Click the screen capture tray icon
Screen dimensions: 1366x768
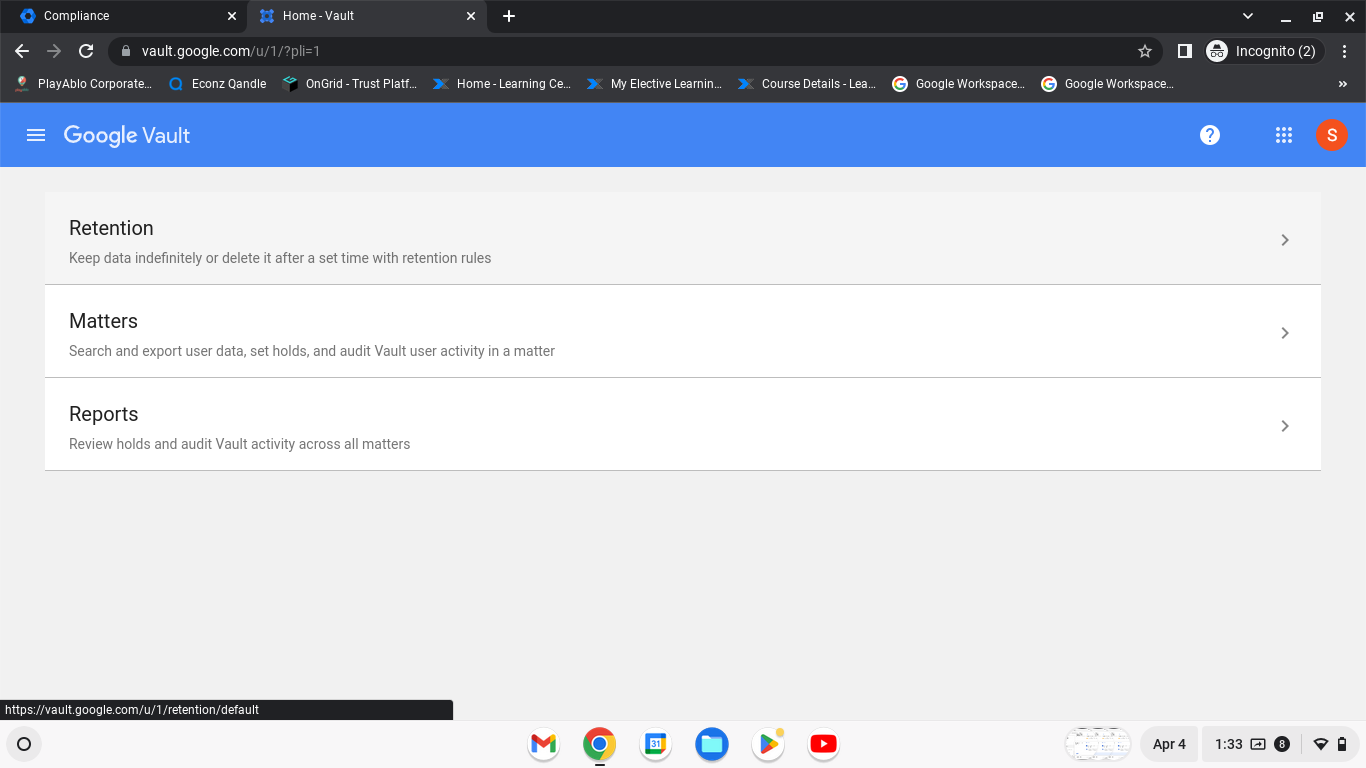click(x=1258, y=744)
